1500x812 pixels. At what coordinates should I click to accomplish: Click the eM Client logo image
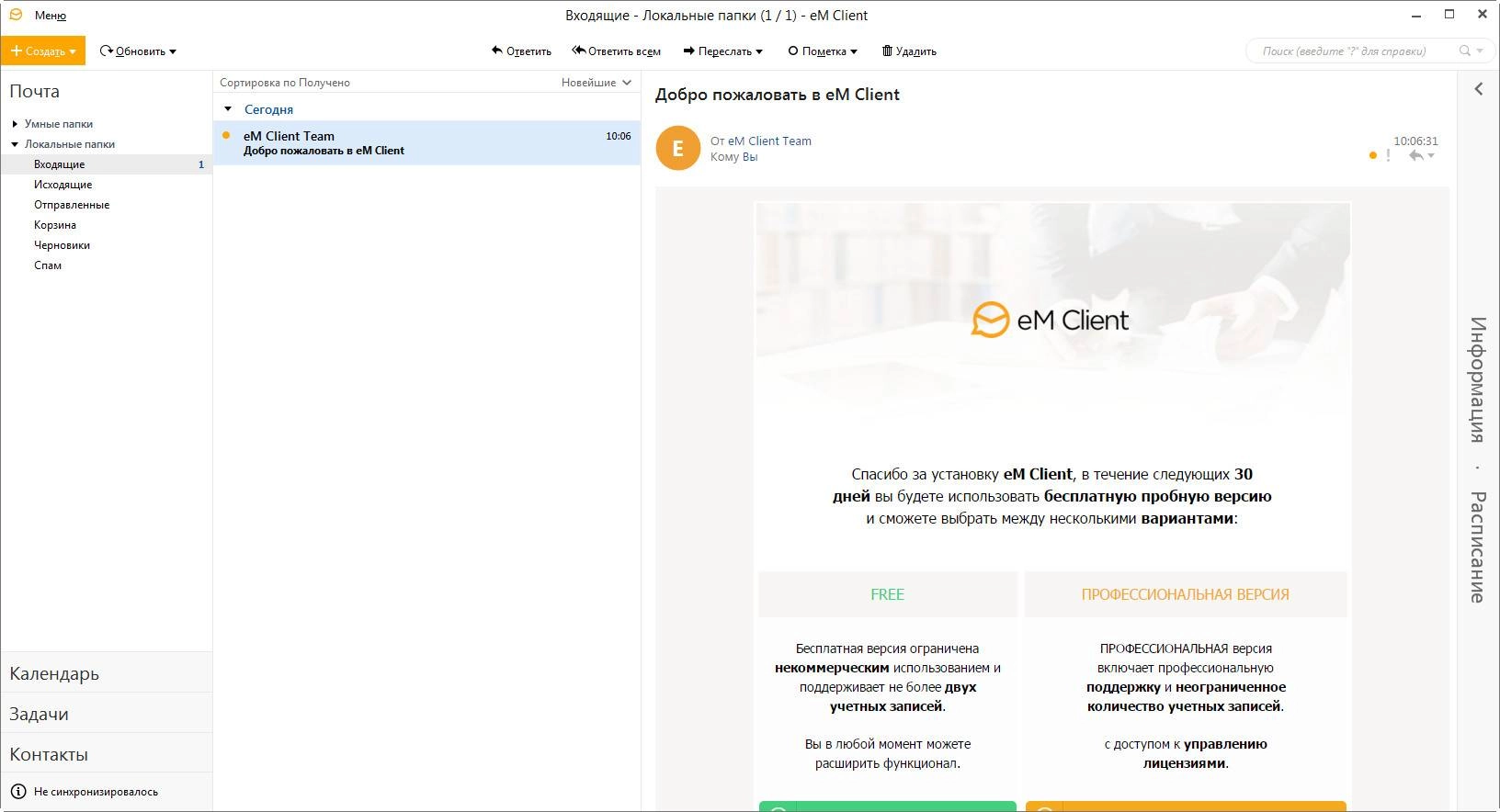[1050, 320]
